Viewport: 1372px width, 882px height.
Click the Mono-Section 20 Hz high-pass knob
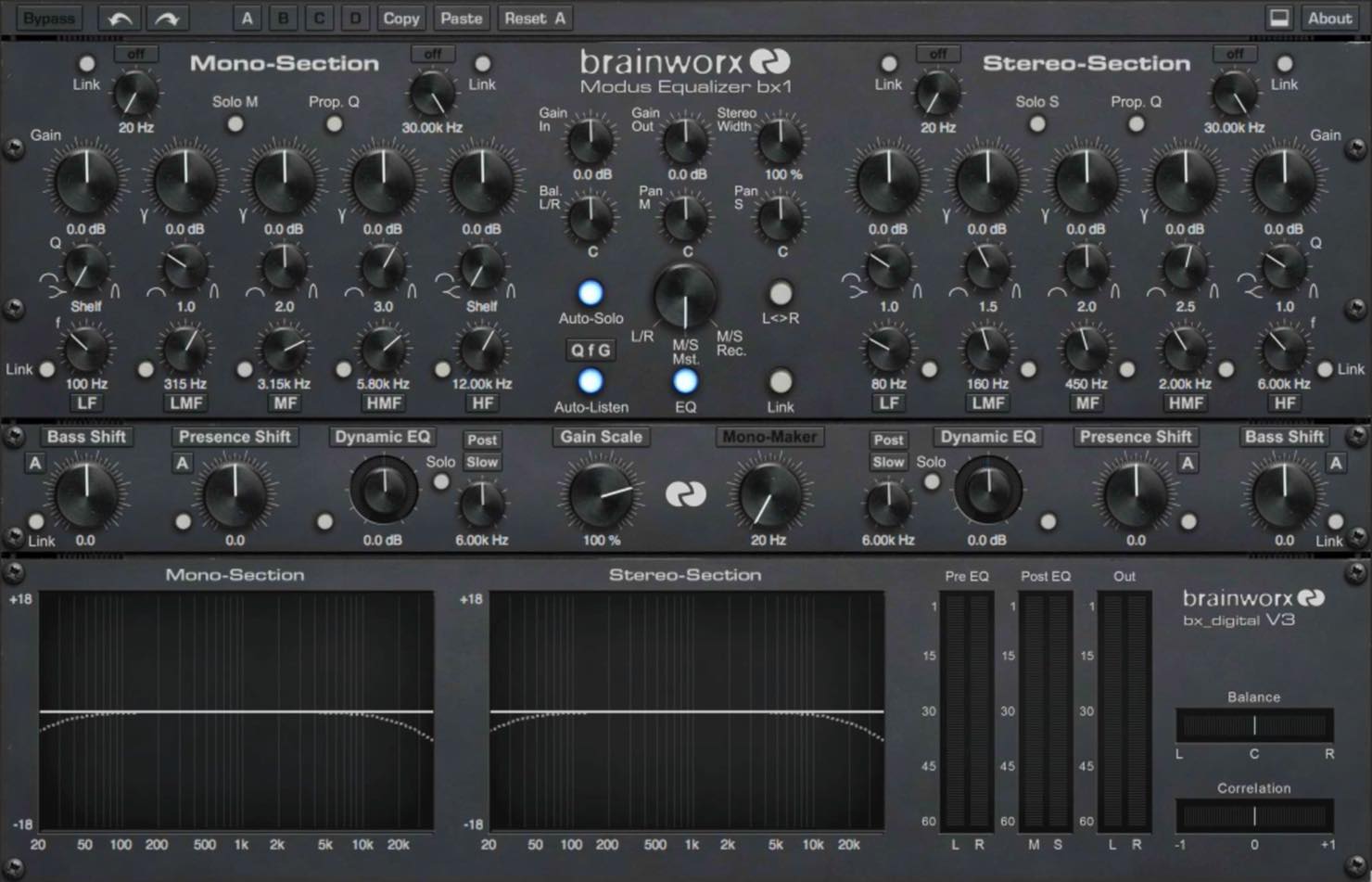(136, 93)
